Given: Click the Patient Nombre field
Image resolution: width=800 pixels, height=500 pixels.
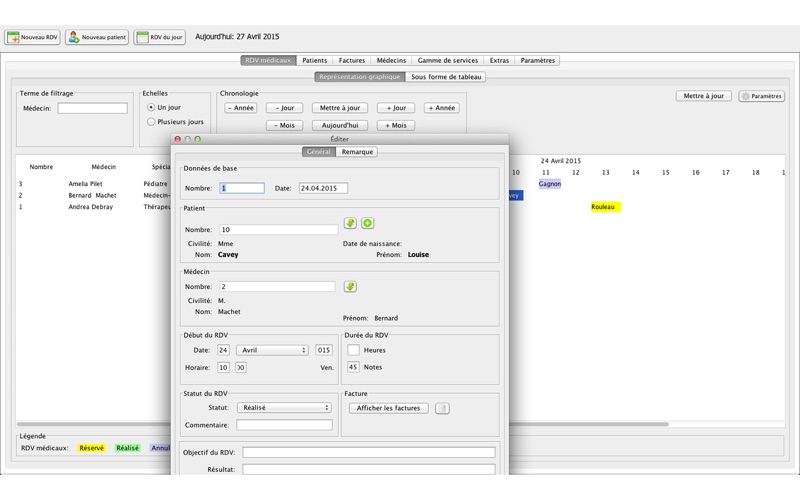Looking at the screenshot, I should click(x=279, y=230).
